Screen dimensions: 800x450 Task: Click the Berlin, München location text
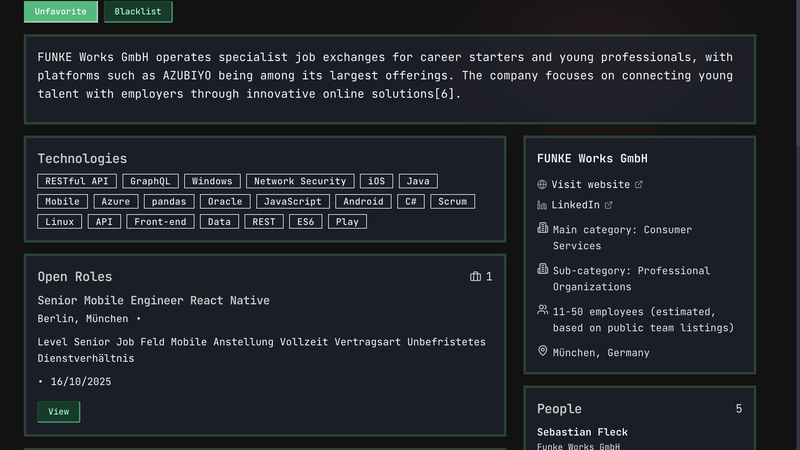tap(83, 318)
